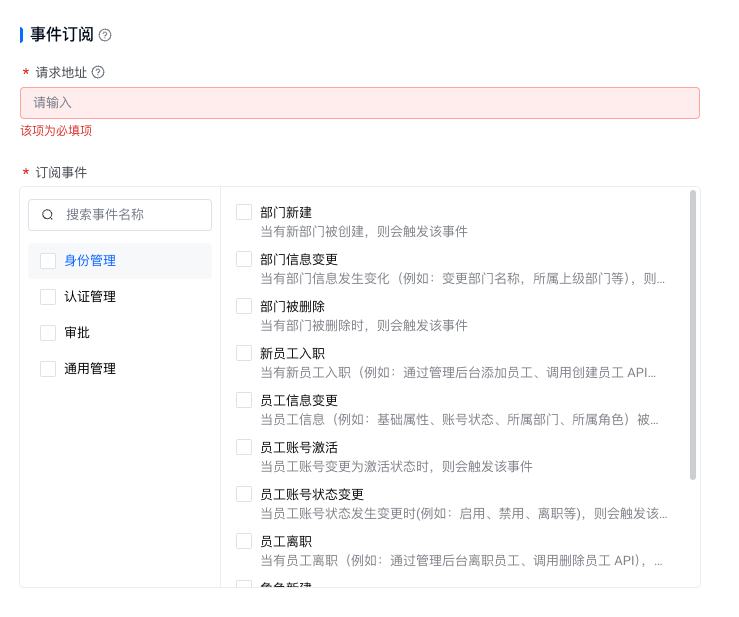This screenshot has width=739, height=617.
Task: Click the search magnifier icon
Action: pos(47,215)
